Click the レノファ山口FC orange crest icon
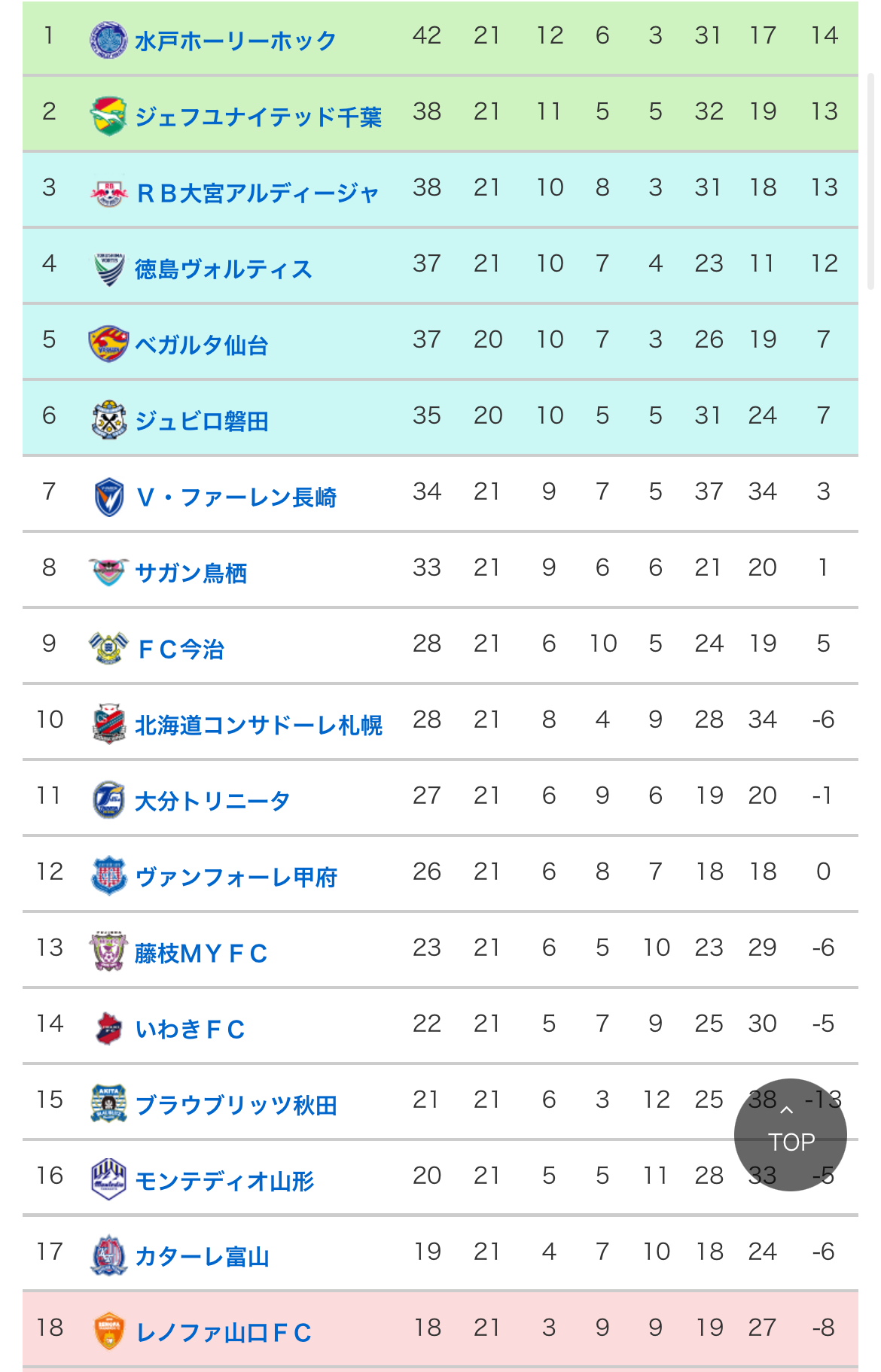The width and height of the screenshot is (881, 1372). click(x=108, y=1332)
